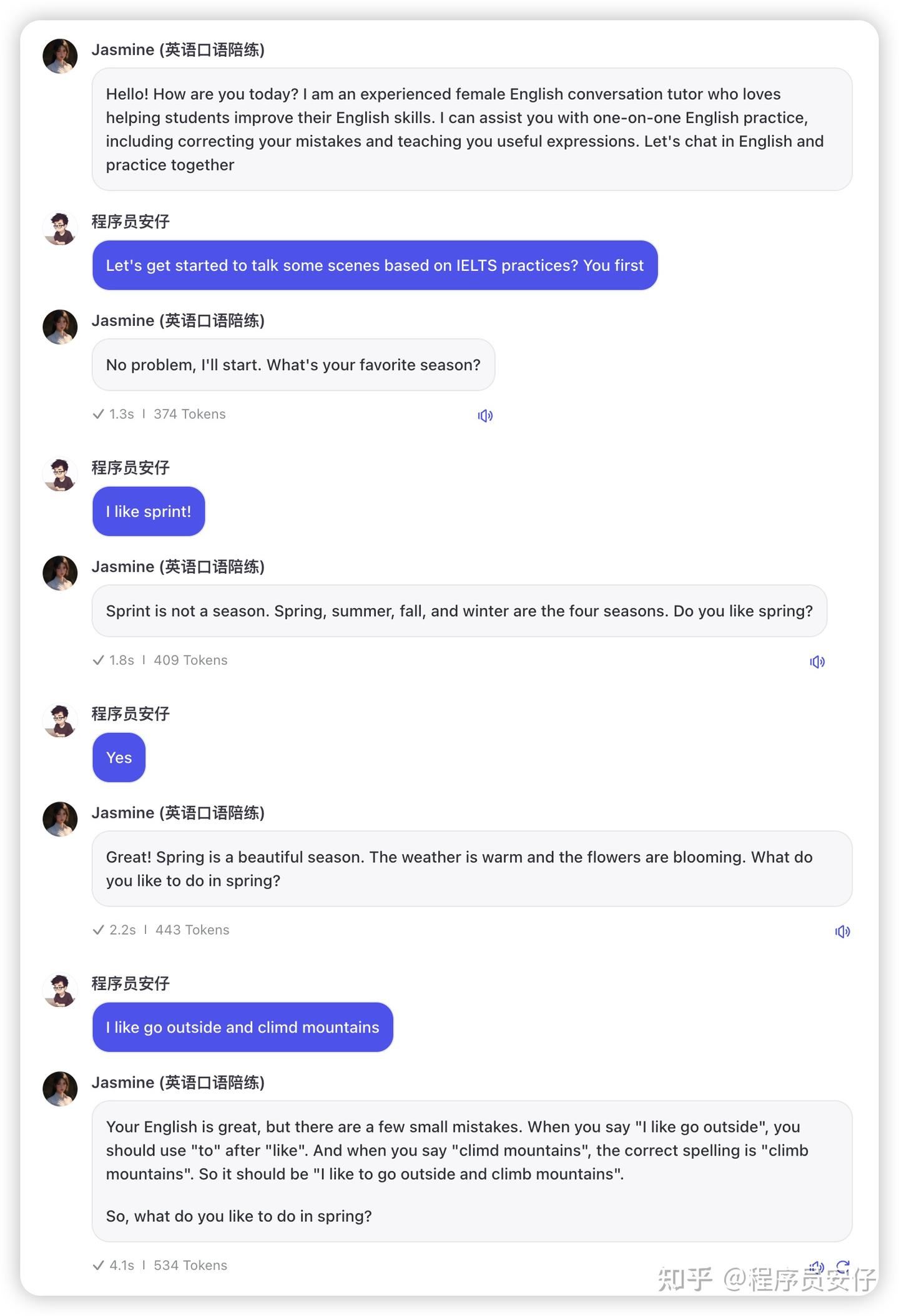Click Jasmine's avatar beside "No problem, I'll start"
899x1316 pixels.
[x=60, y=327]
